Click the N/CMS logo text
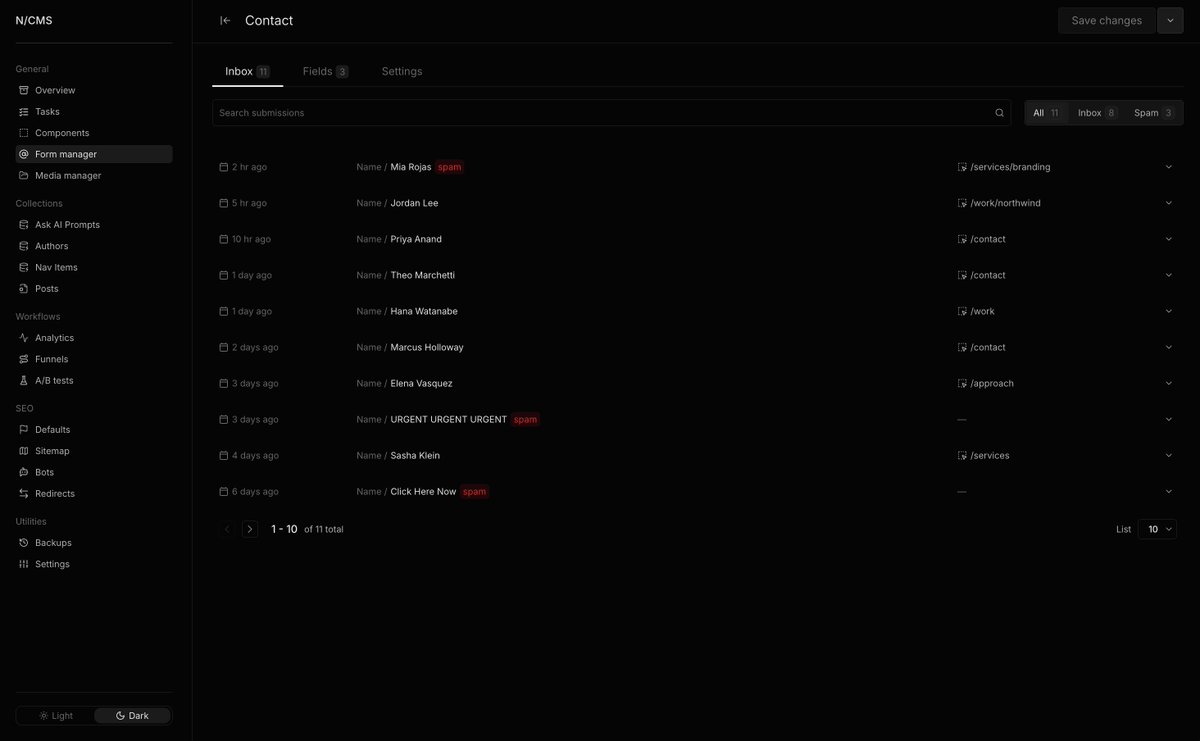 [34, 20]
